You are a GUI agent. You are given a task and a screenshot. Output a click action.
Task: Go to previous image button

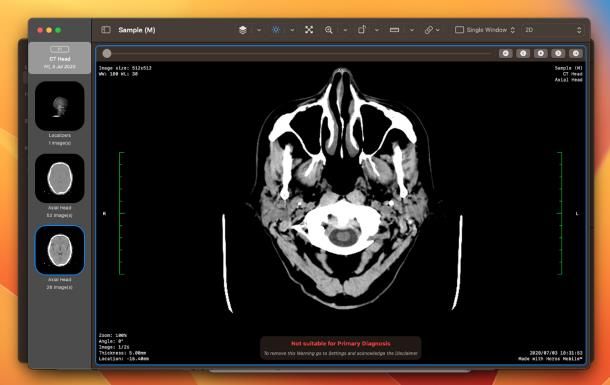pos(523,53)
